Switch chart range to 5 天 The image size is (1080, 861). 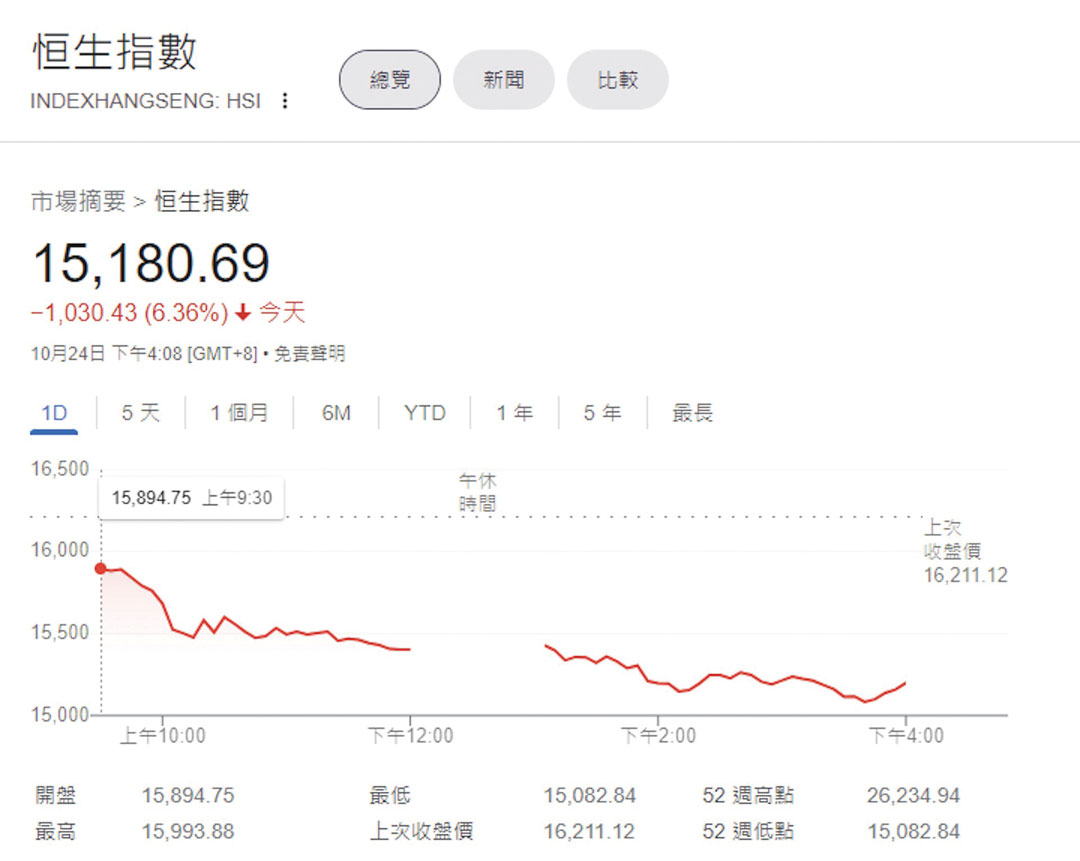(x=141, y=413)
